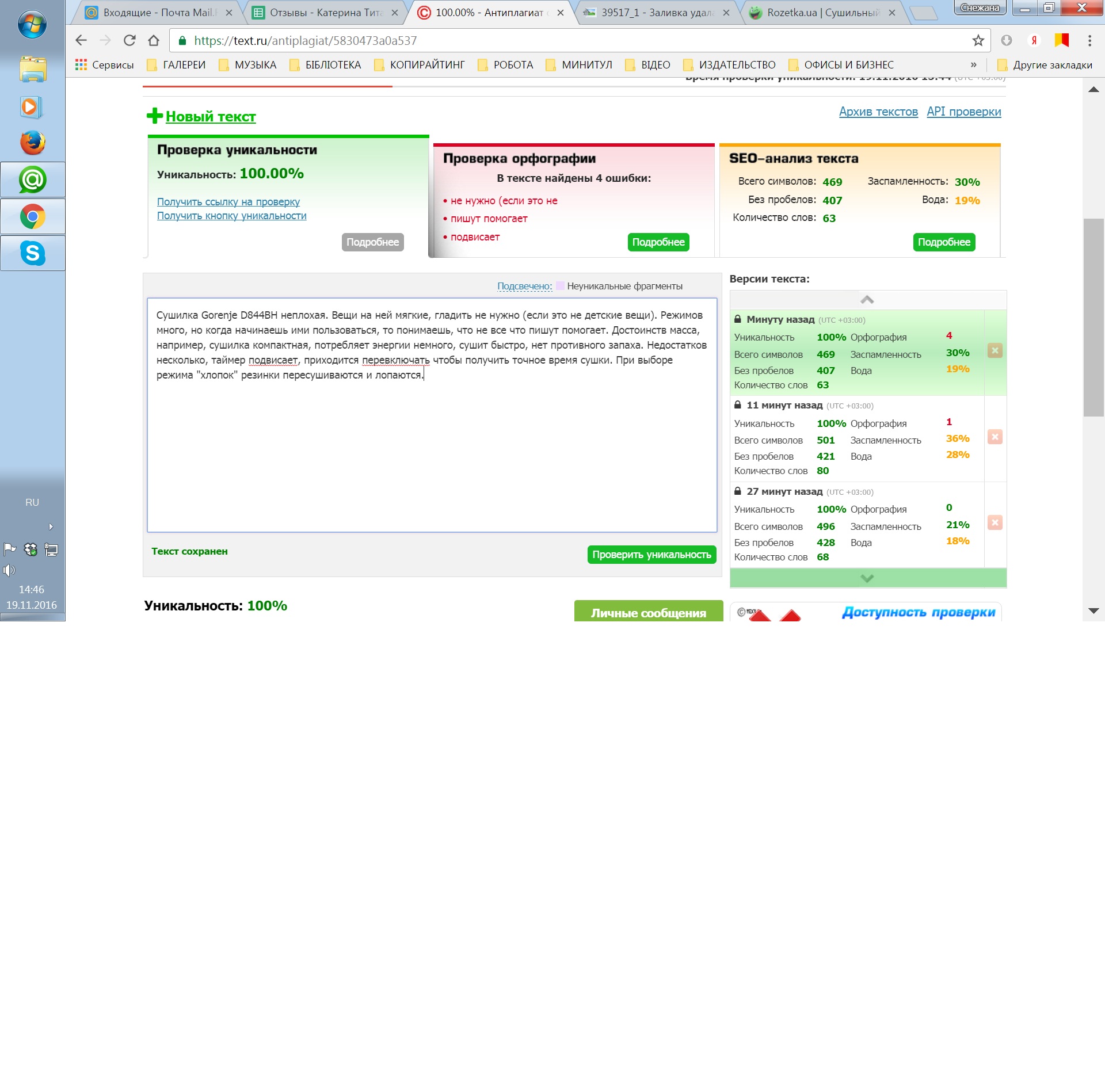The width and height of the screenshot is (1105, 1092).
Task: Click the lilac non-unique fragments swatch
Action: click(x=560, y=286)
